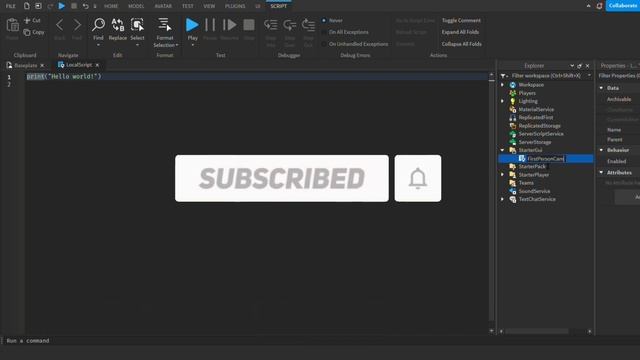Select the Lighting service in Explorer

[x=528, y=101]
